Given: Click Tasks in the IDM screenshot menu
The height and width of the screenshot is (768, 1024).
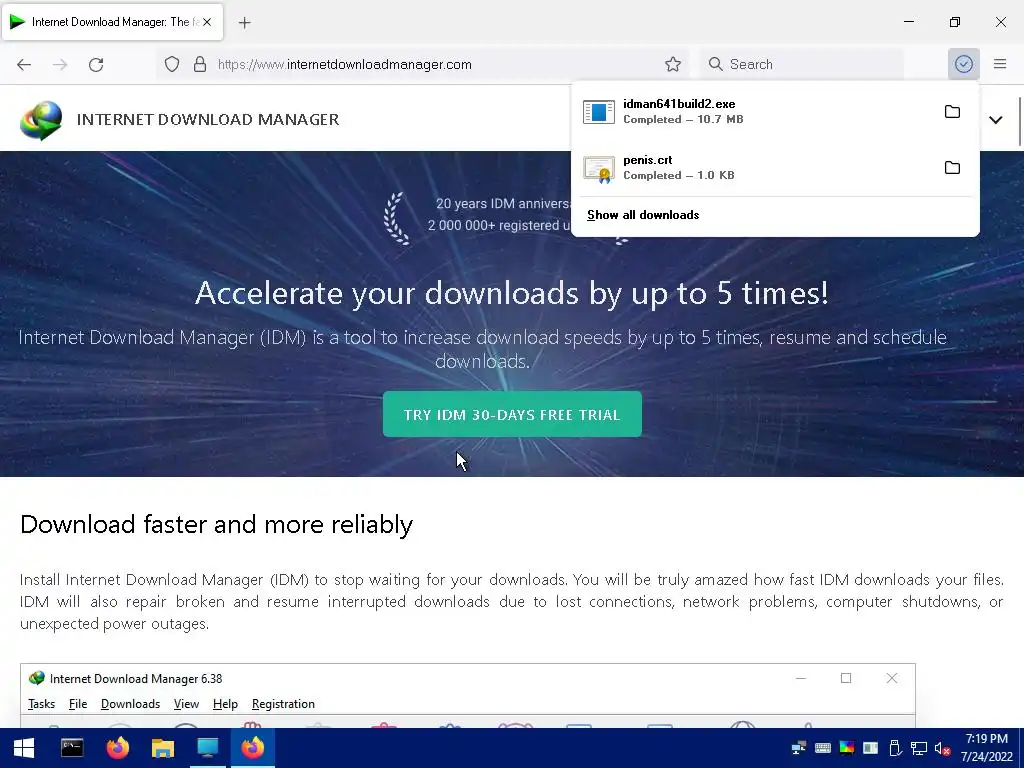Looking at the screenshot, I should coord(41,704).
